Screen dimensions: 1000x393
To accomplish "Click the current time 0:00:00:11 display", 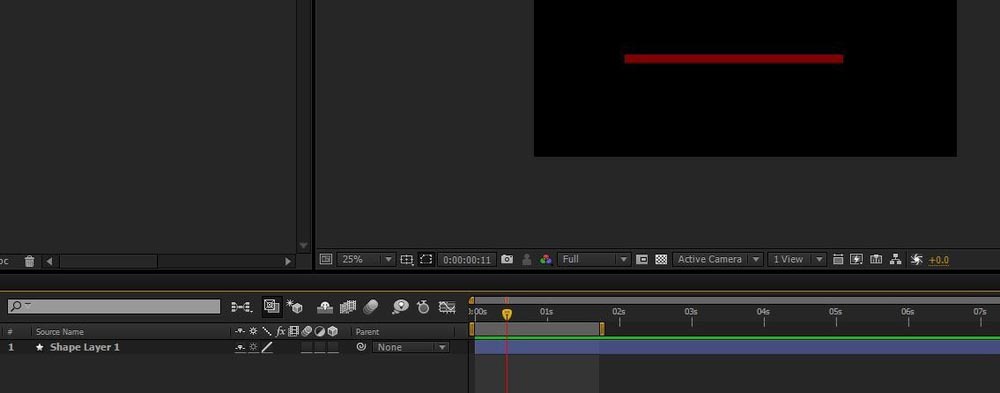I will pos(467,260).
